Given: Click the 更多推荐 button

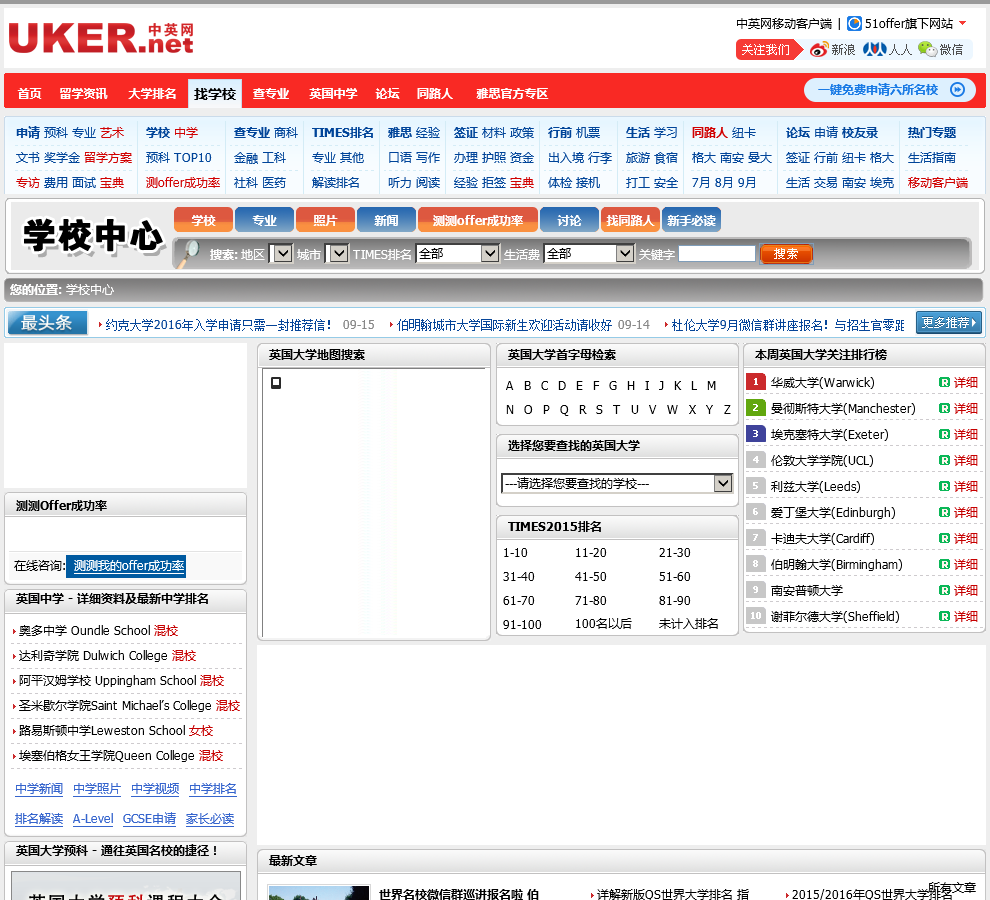Looking at the screenshot, I should point(949,323).
